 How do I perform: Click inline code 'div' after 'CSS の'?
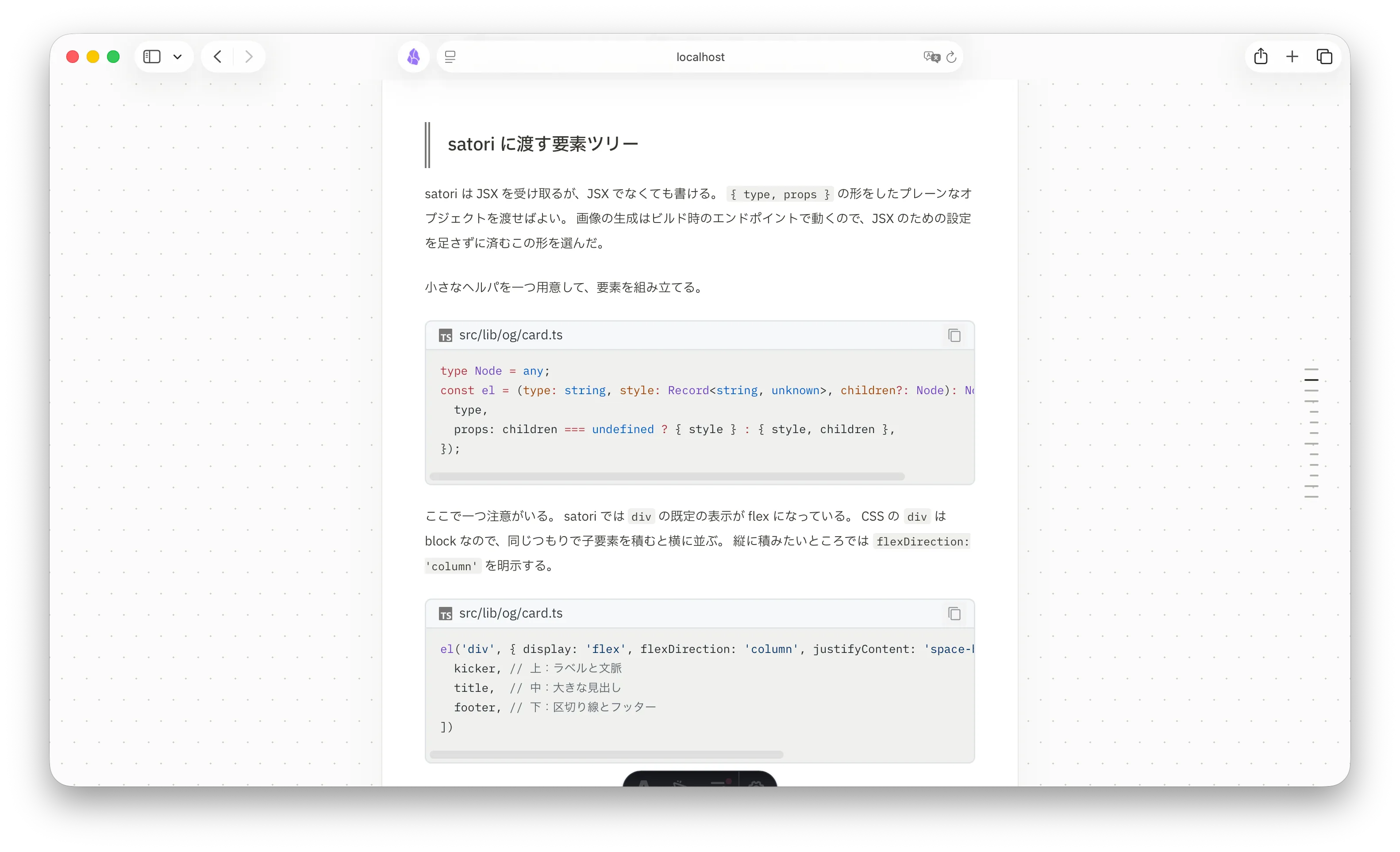pos(916,516)
